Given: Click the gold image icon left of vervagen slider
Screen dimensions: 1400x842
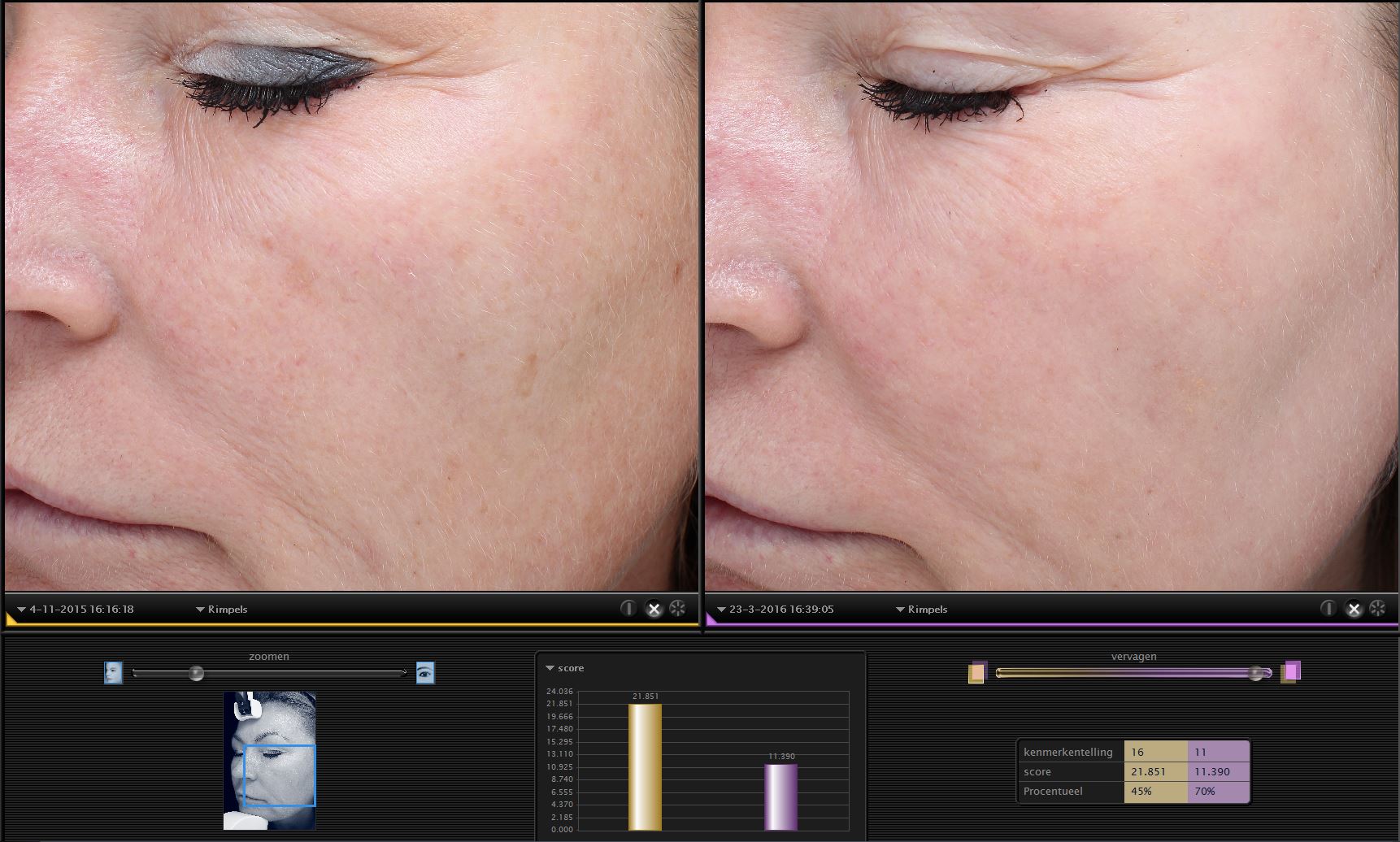Looking at the screenshot, I should tap(977, 673).
